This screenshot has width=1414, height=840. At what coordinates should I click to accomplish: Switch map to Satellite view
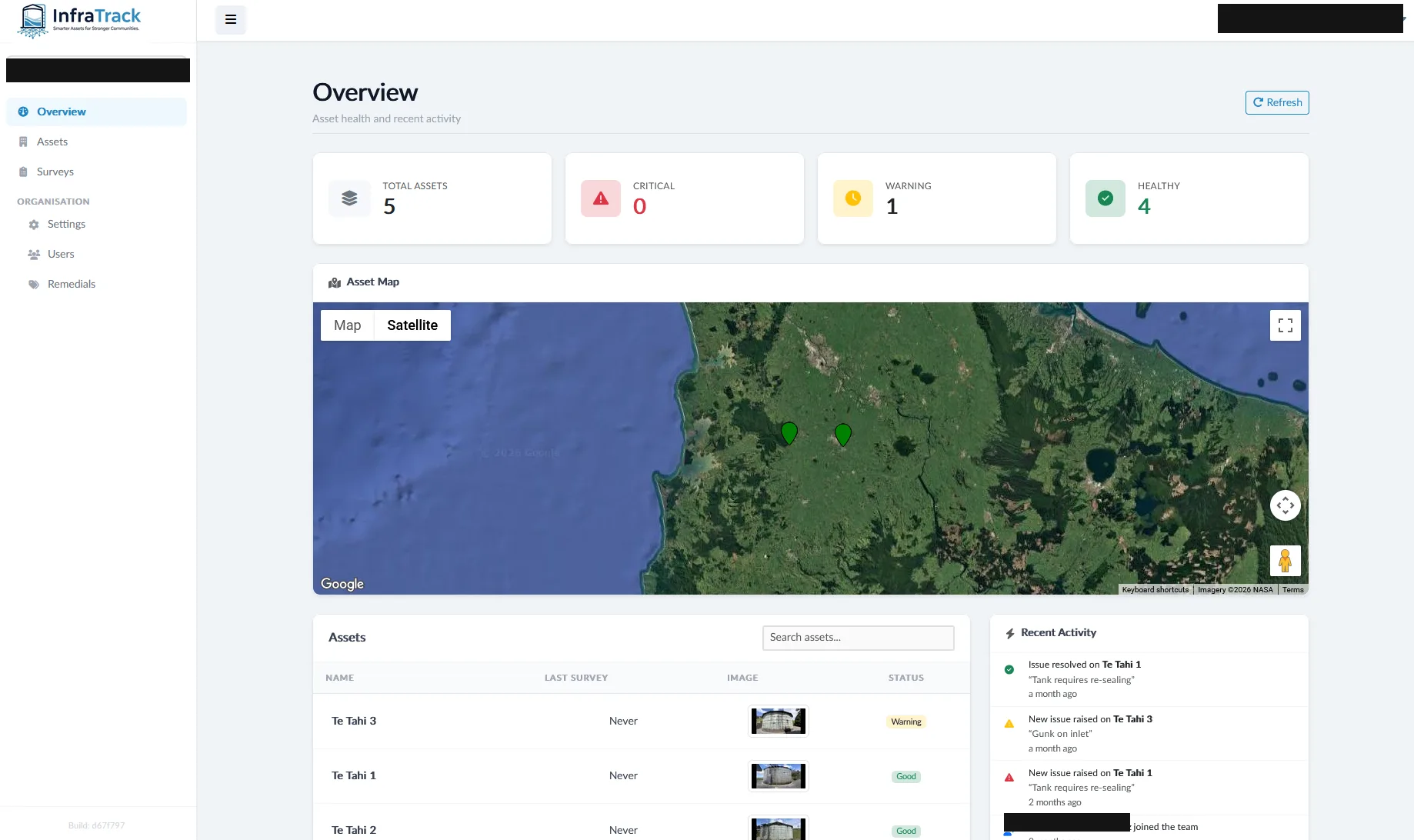tap(412, 325)
